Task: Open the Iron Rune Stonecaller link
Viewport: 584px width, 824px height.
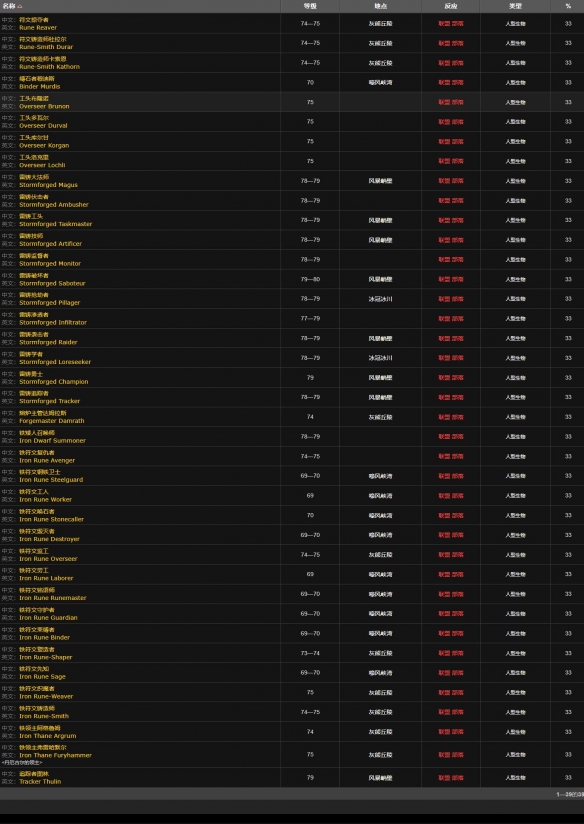Action: [x=52, y=519]
